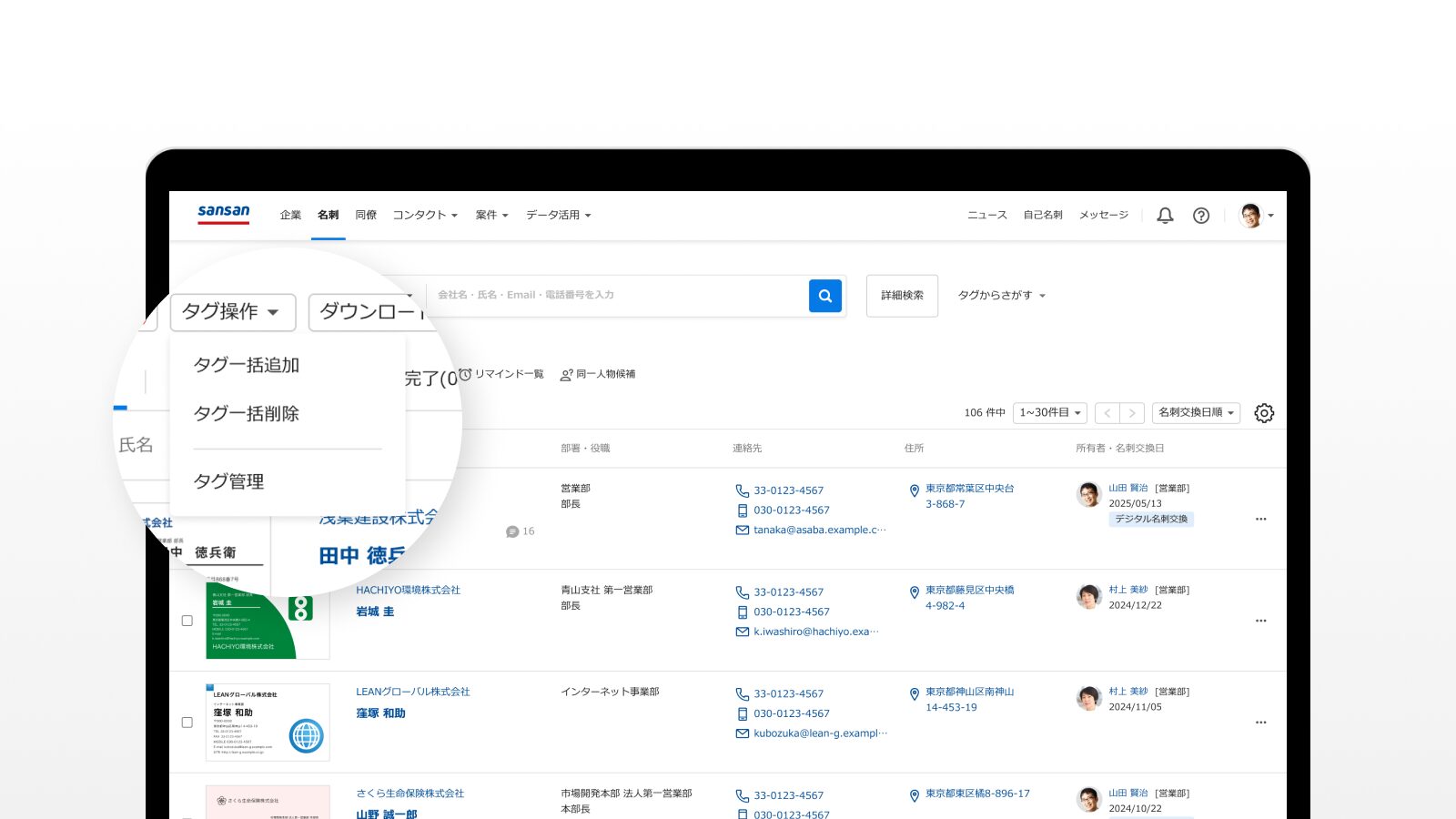The image size is (1456, 819).
Task: Click the Sansan logo
Action: point(223,214)
